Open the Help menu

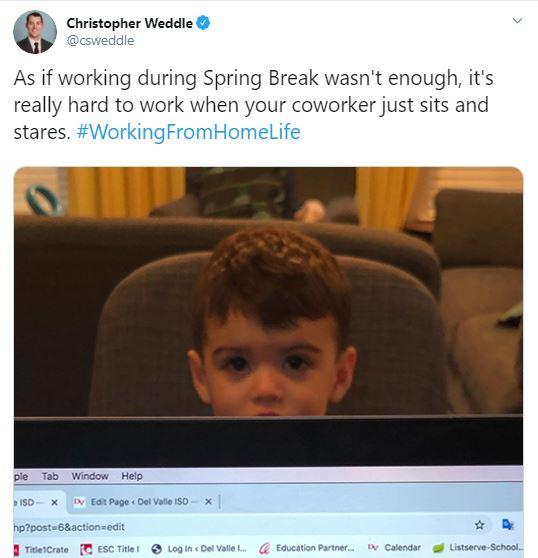point(132,476)
